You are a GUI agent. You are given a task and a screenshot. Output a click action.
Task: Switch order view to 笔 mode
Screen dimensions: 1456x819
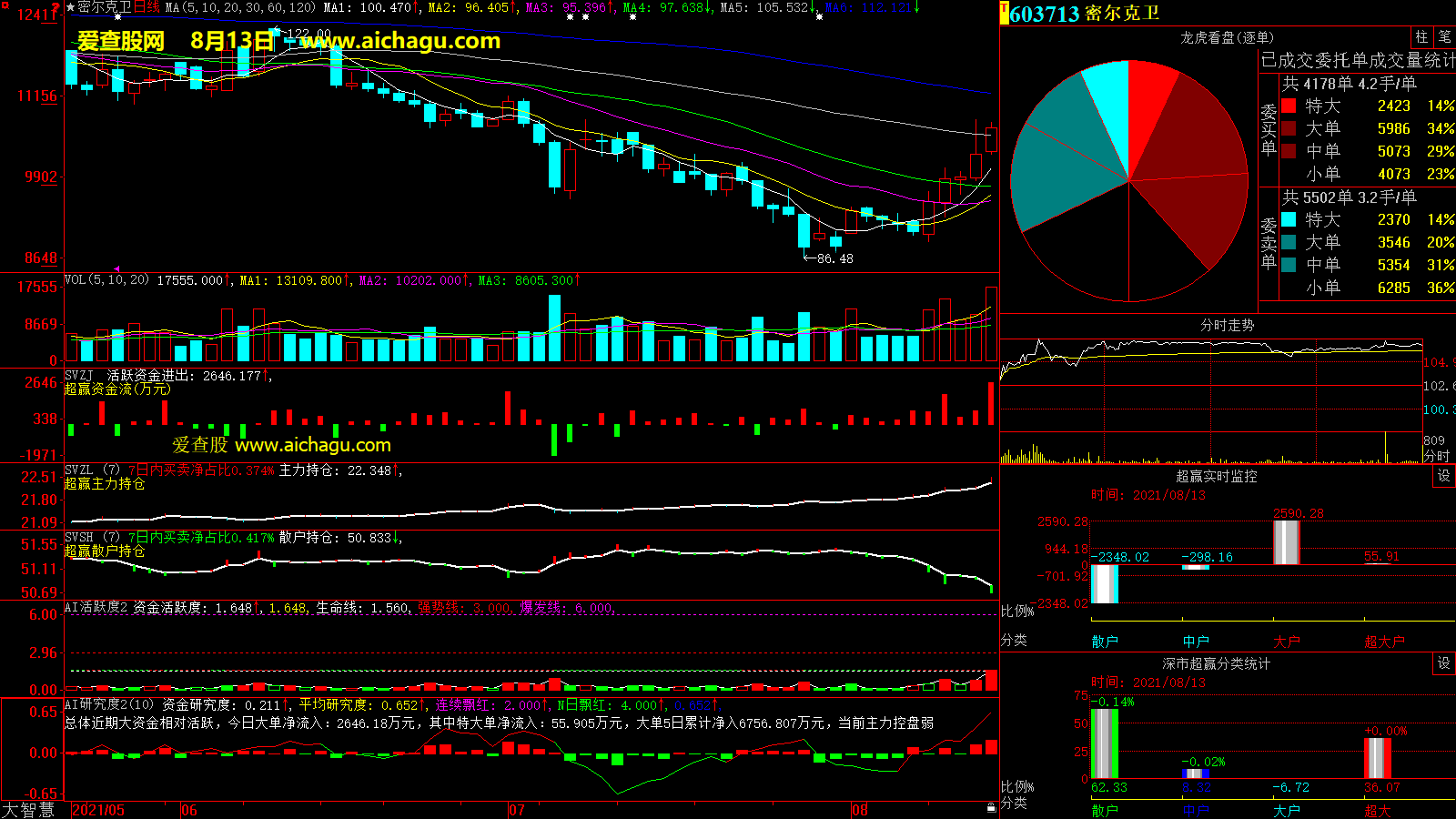tap(1444, 37)
